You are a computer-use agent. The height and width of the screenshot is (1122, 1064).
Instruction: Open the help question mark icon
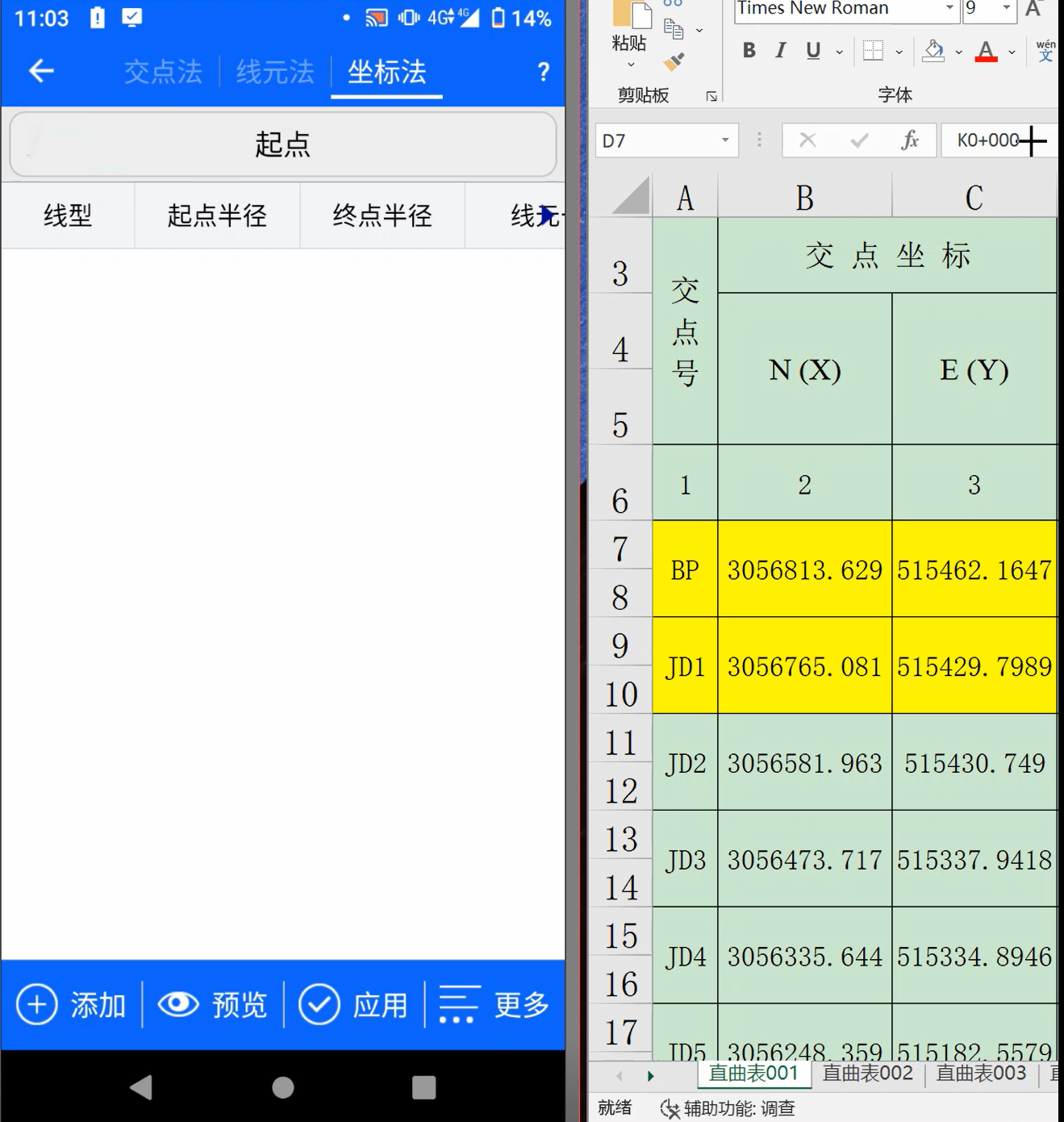click(x=544, y=73)
